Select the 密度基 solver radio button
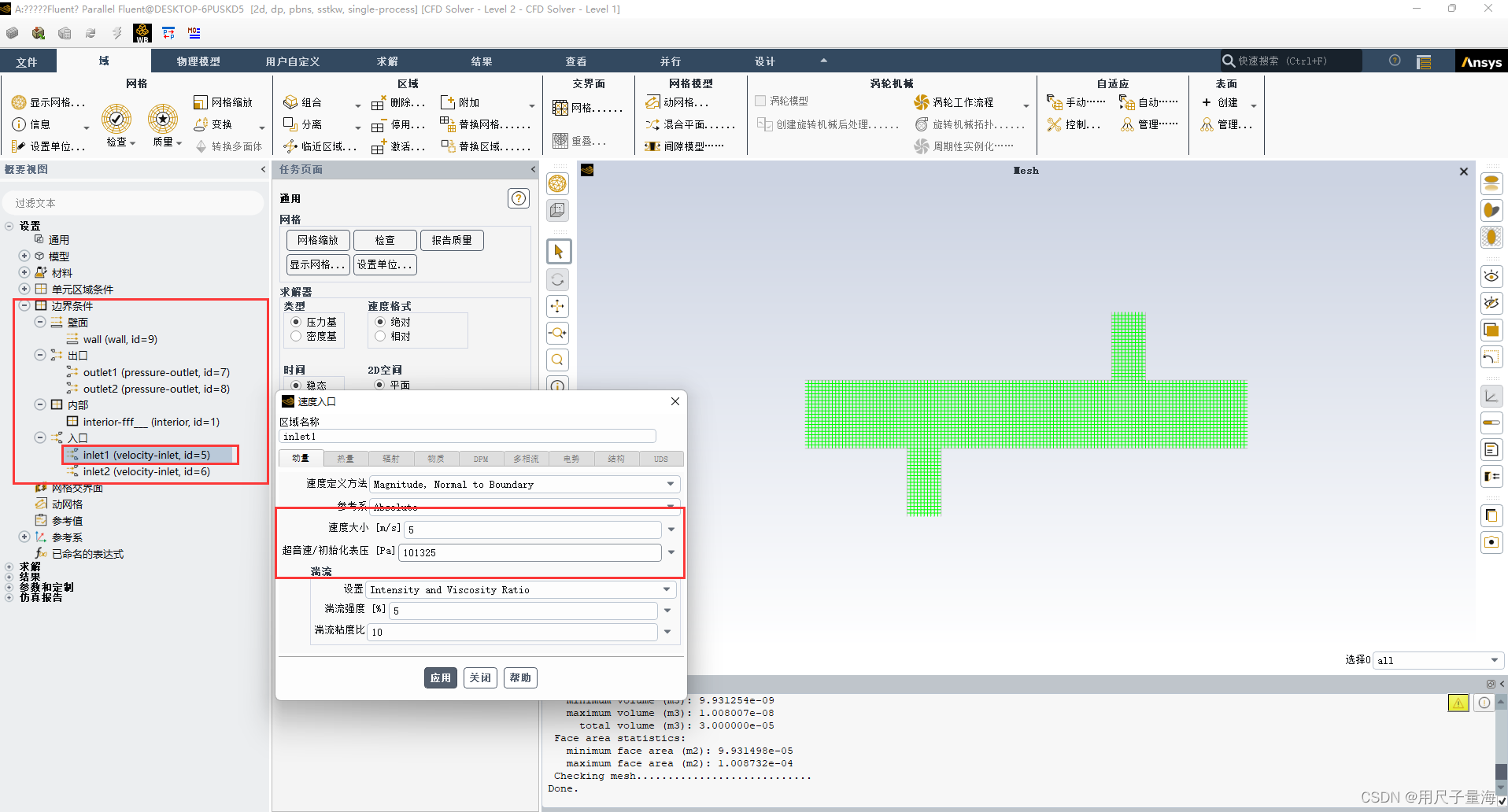 click(297, 337)
